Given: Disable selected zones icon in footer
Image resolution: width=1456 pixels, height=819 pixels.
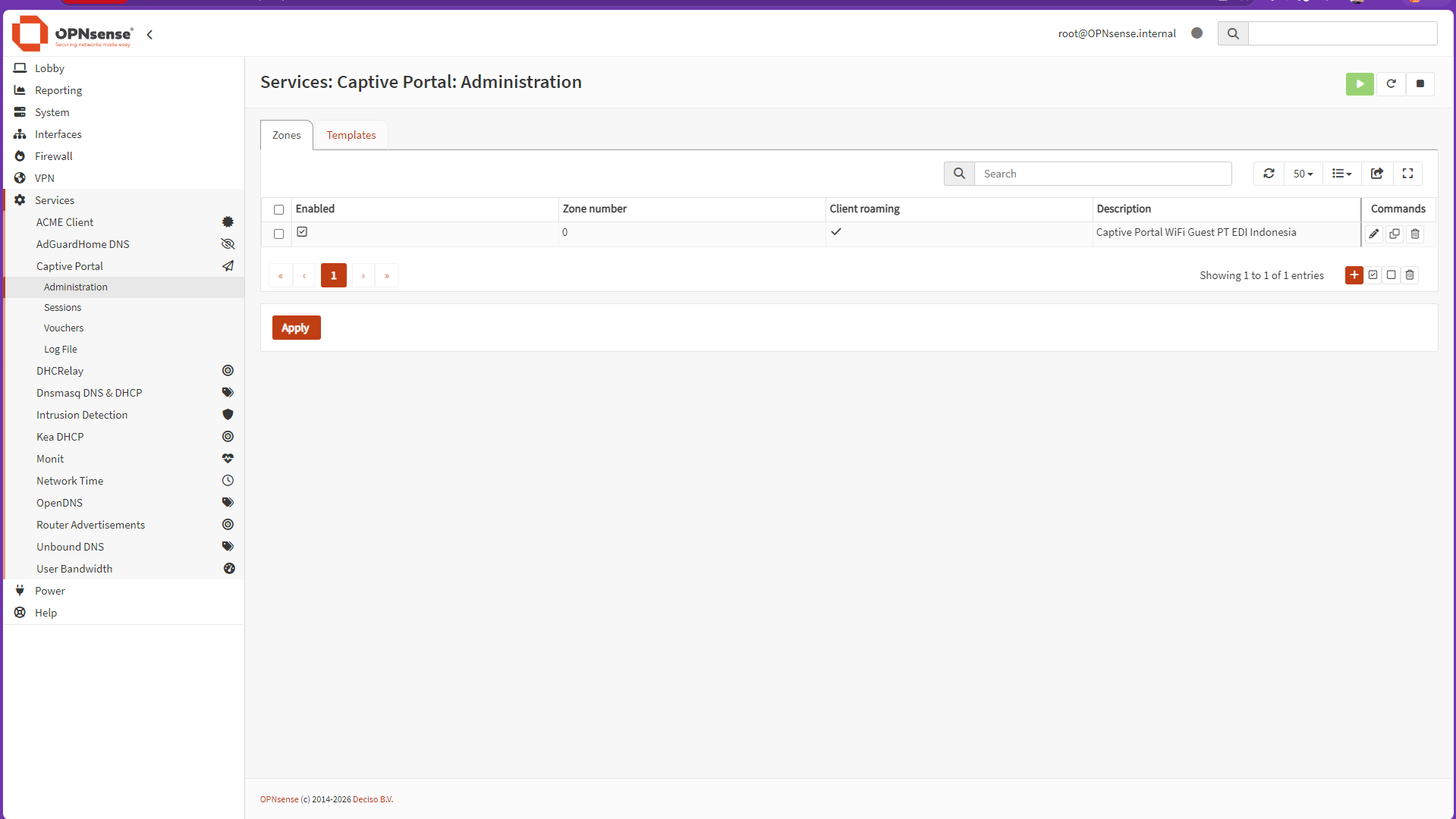Looking at the screenshot, I should pos(1392,275).
